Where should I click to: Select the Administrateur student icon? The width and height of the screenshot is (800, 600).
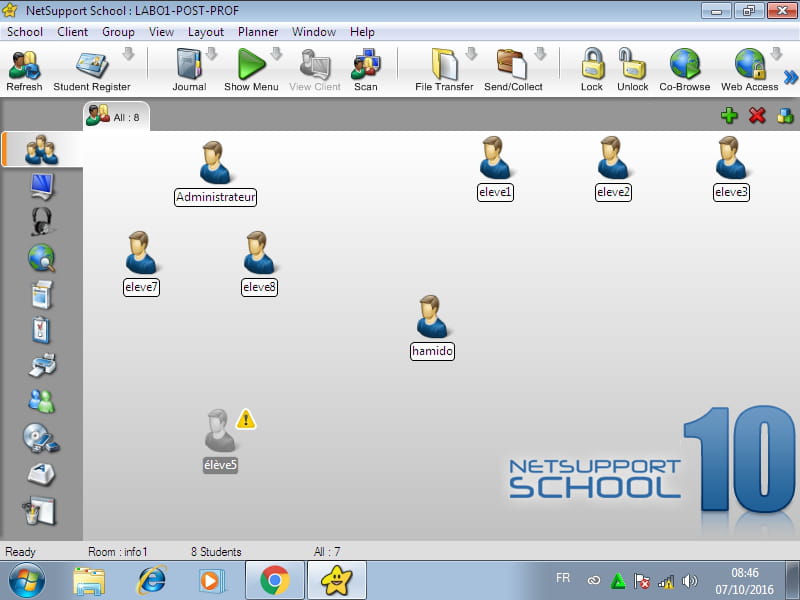tap(215, 173)
